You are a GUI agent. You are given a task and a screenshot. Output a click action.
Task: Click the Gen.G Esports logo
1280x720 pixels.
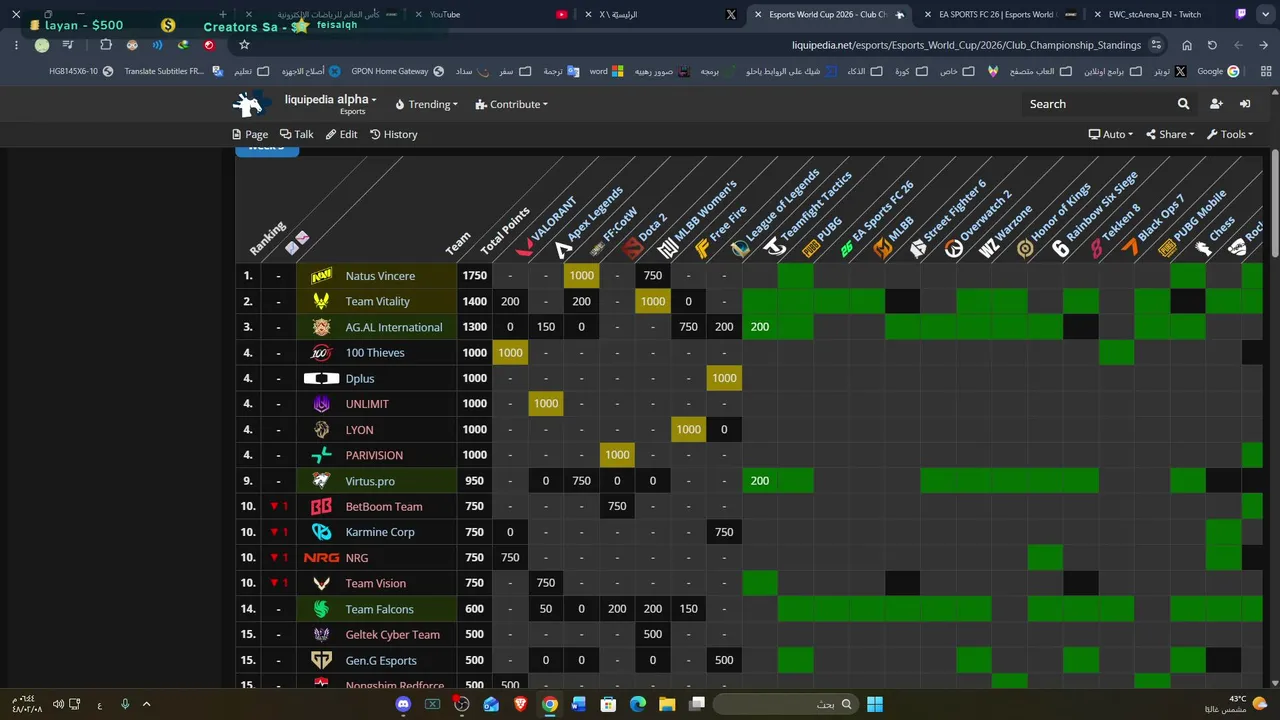coord(321,660)
